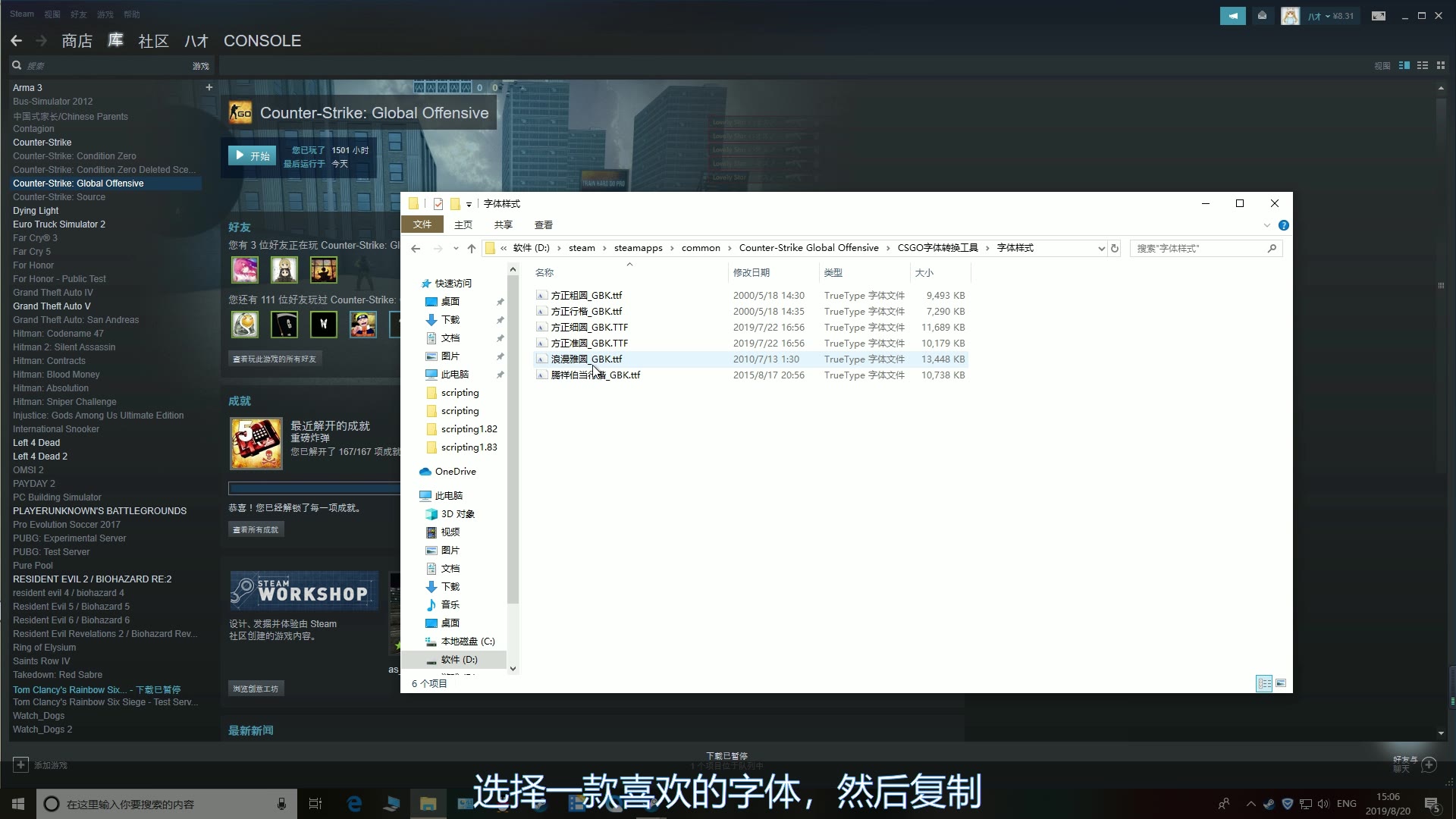Select detail list view in Steam library
Viewport: 1456px width, 819px height.
click(x=1404, y=65)
